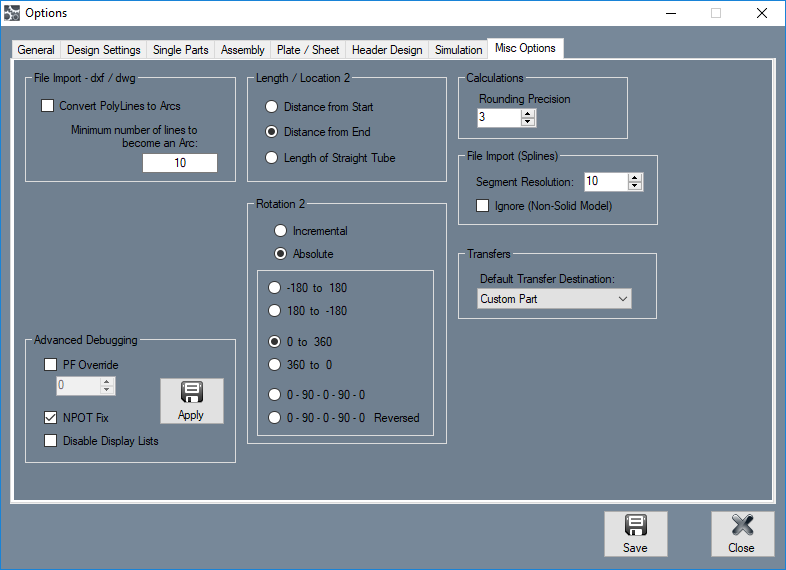Choose Incremental rotation option
This screenshot has height=570, width=786.
[x=280, y=231]
